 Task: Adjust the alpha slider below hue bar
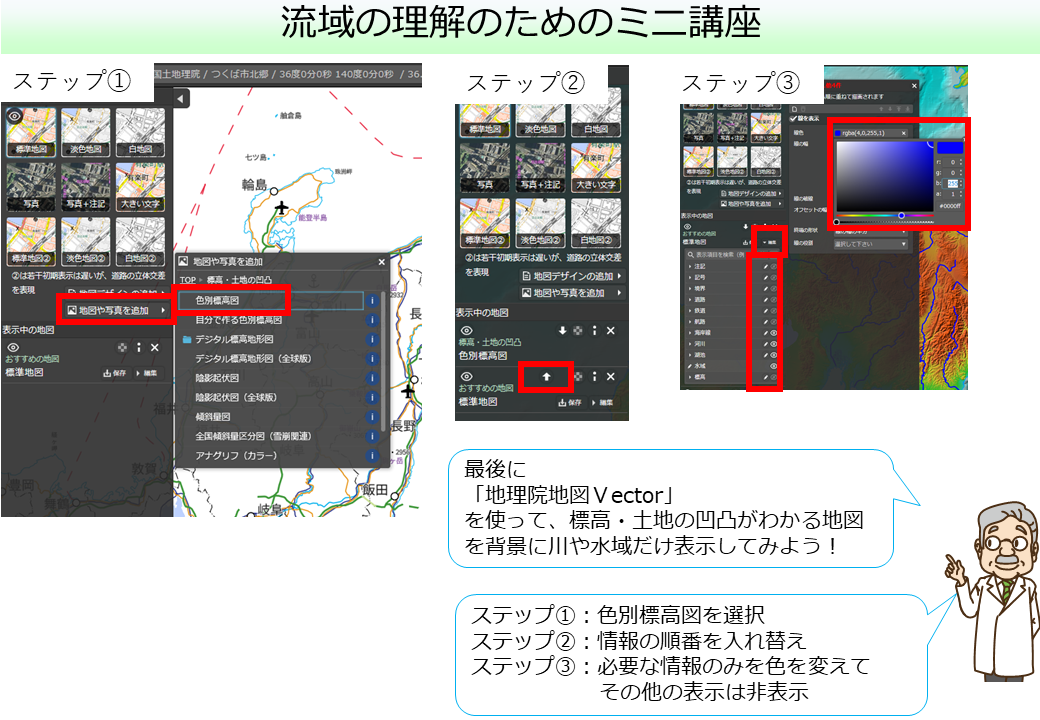point(885,222)
